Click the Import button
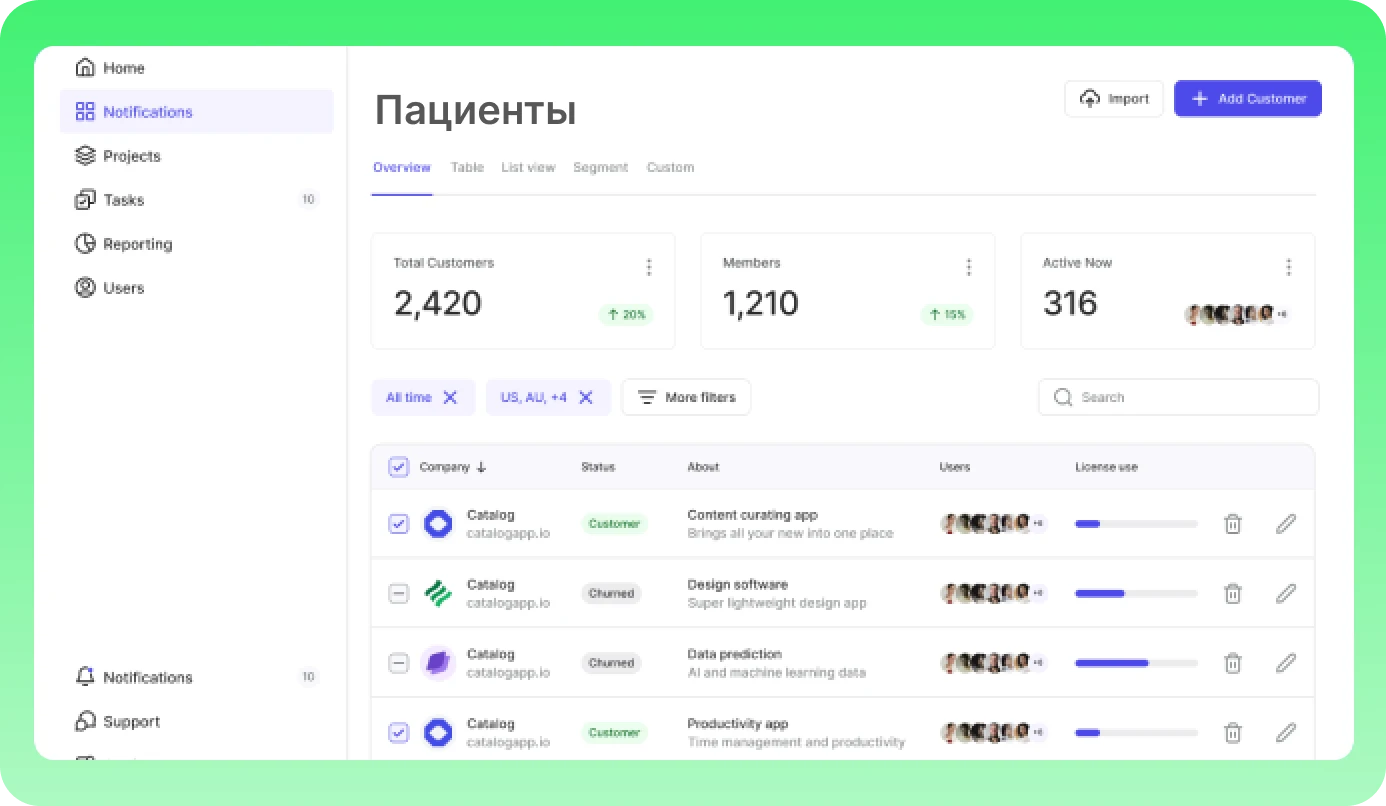This screenshot has width=1386, height=806. coord(1113,99)
